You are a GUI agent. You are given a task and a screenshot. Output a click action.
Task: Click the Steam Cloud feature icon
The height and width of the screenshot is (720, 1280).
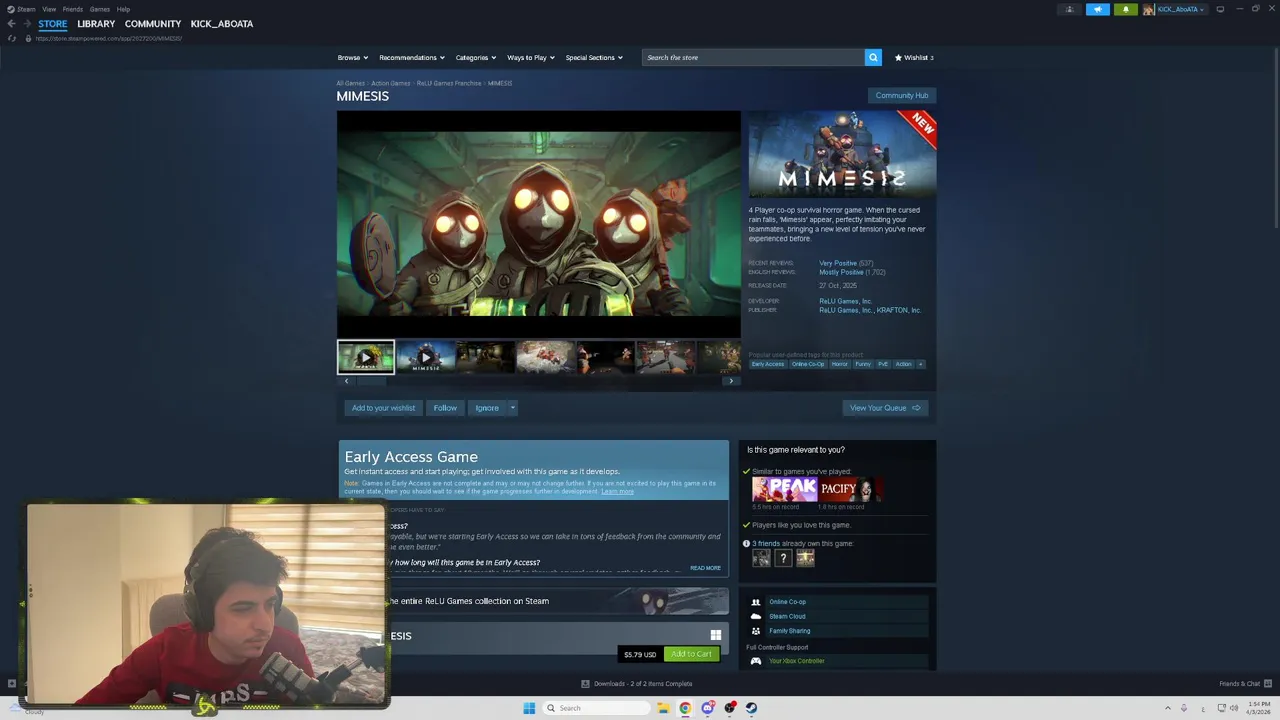[x=756, y=616]
